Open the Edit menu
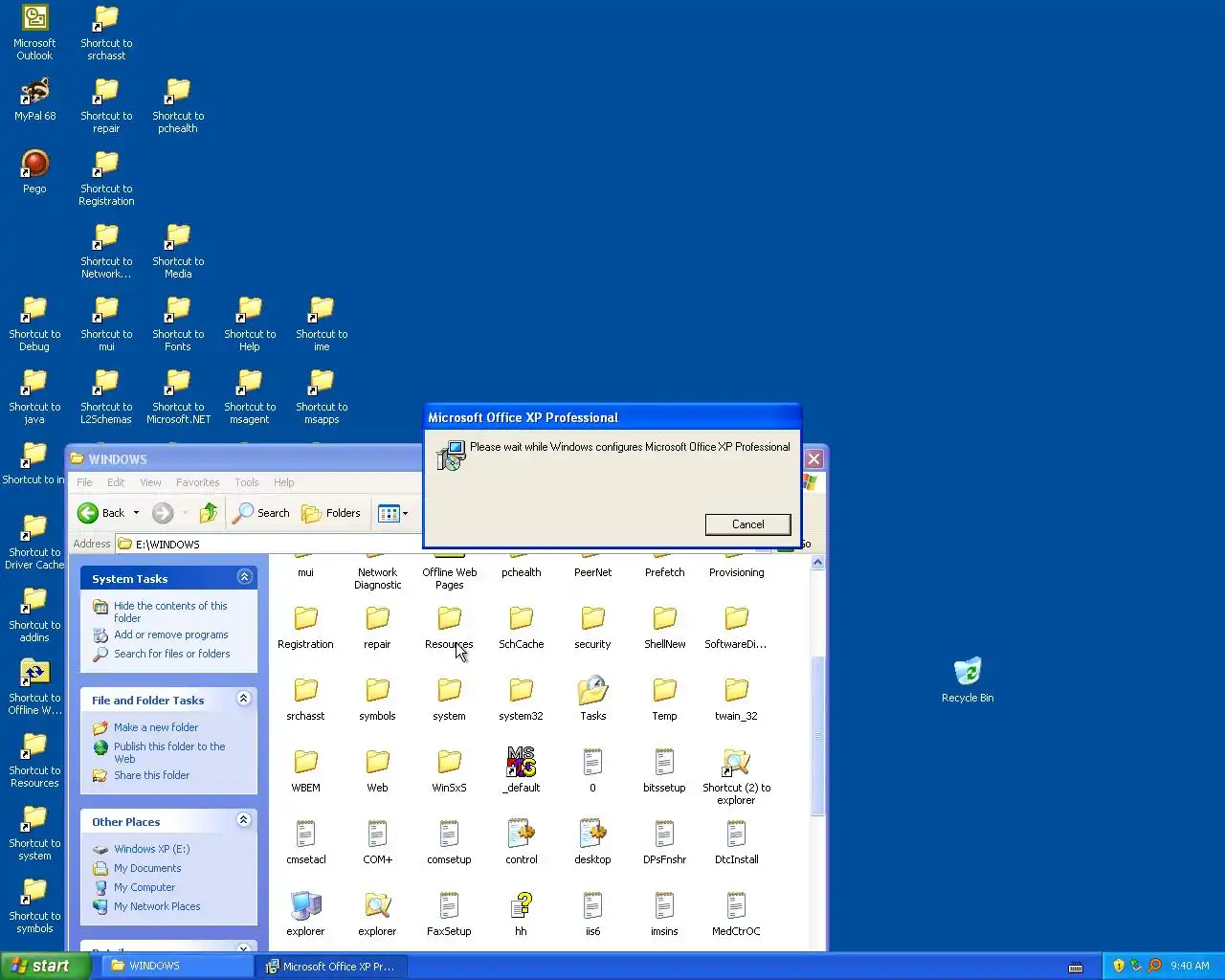Viewport: 1225px width, 980px height. [116, 482]
